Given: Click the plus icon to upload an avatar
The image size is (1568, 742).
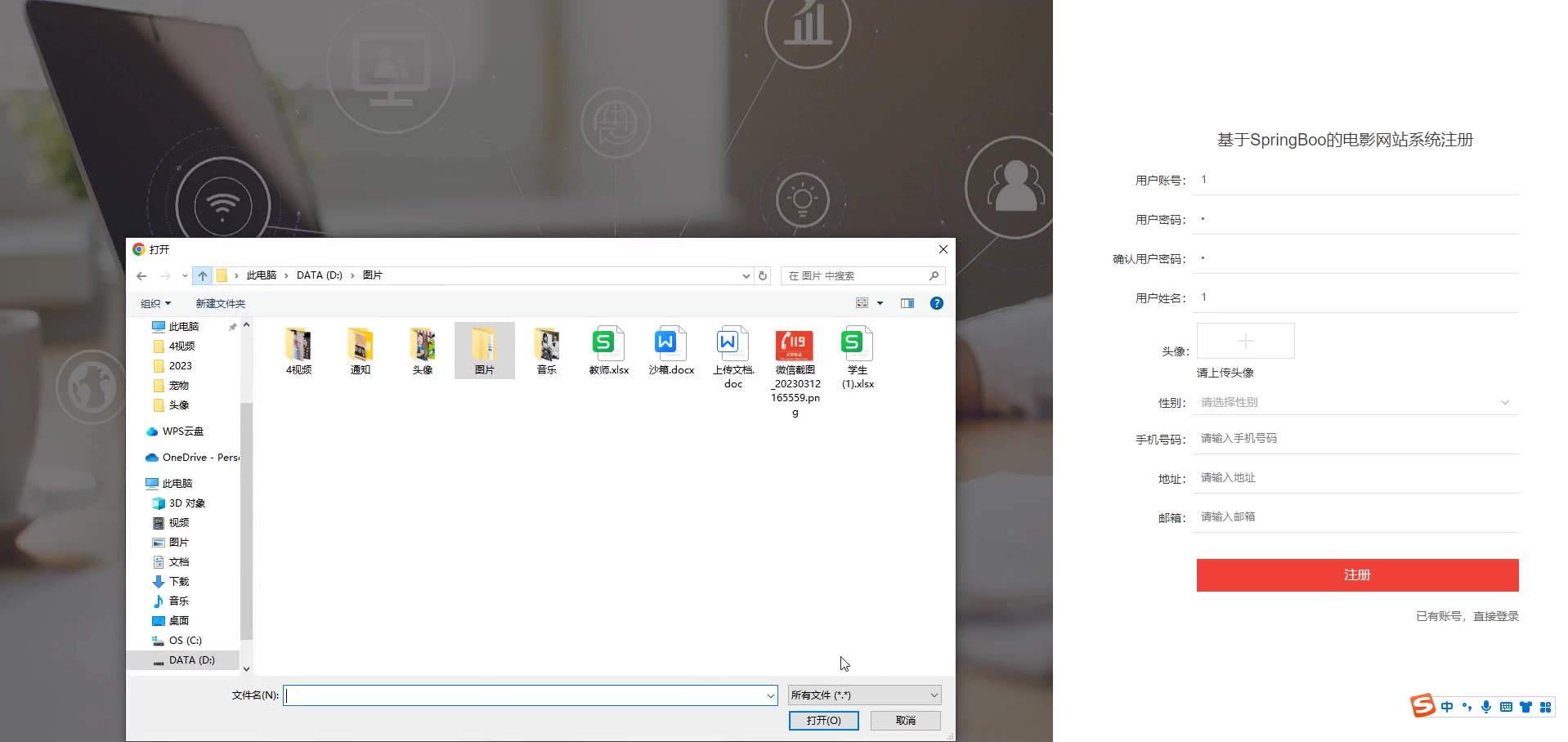Looking at the screenshot, I should point(1246,341).
